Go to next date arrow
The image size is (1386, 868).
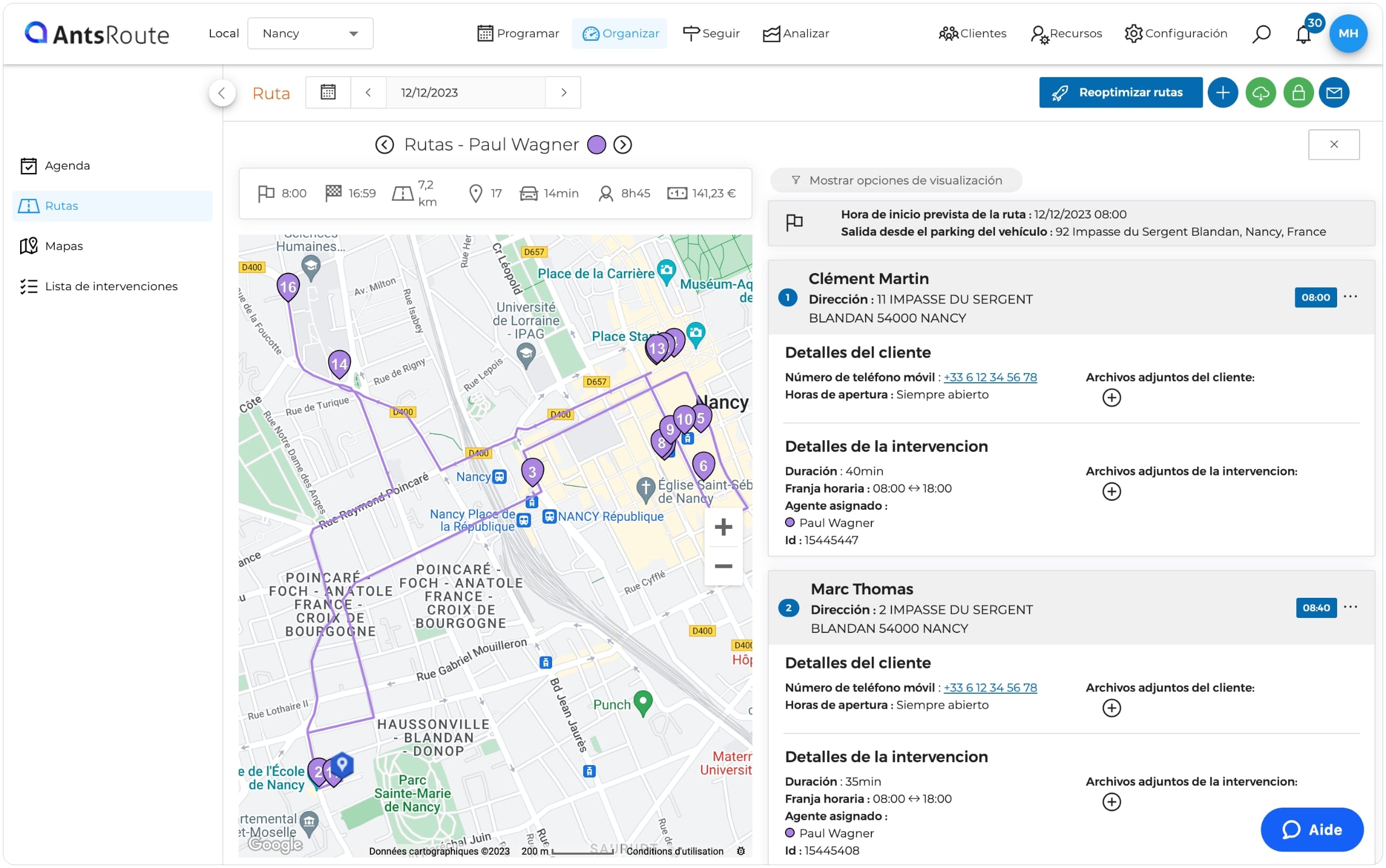564,92
